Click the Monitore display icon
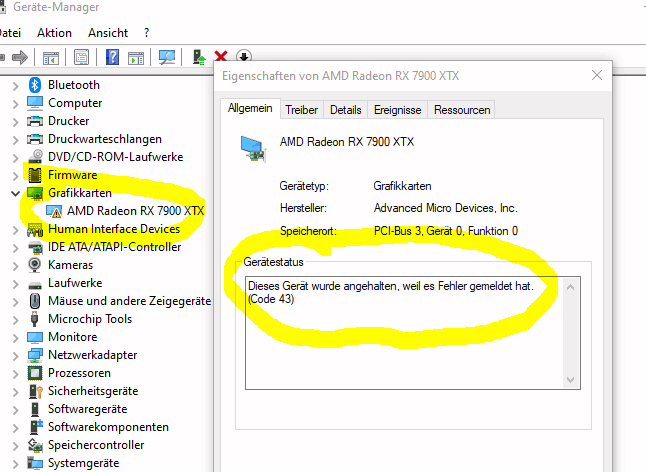646x472 pixels. (x=35, y=337)
